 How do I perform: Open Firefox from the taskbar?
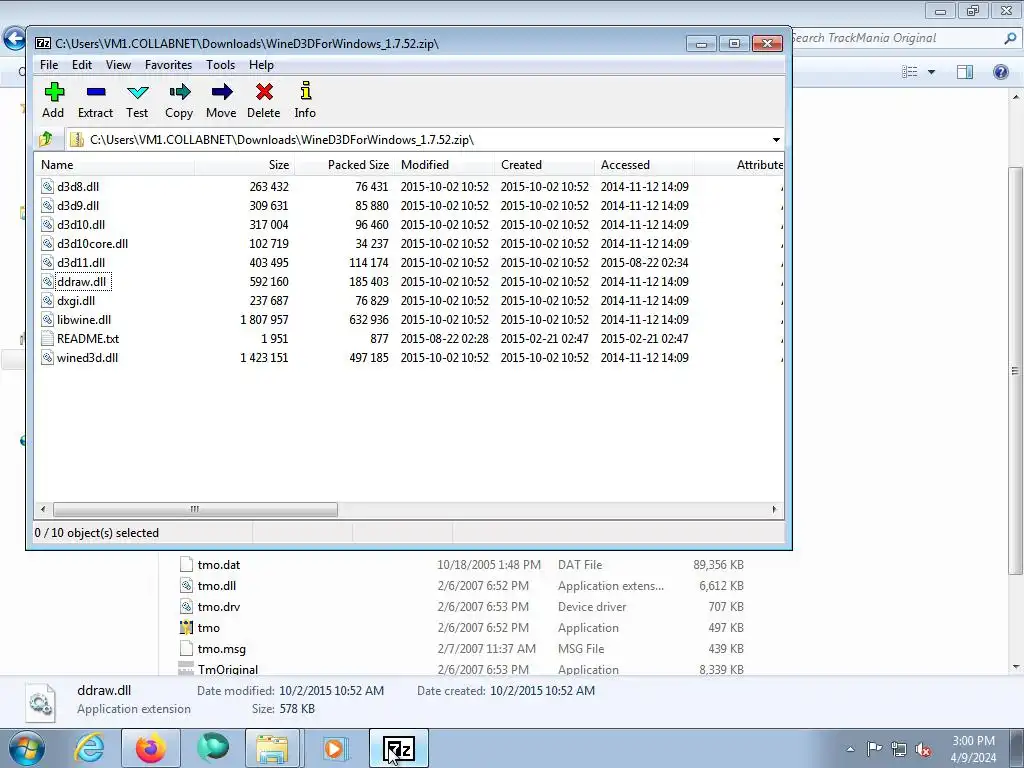pos(151,748)
